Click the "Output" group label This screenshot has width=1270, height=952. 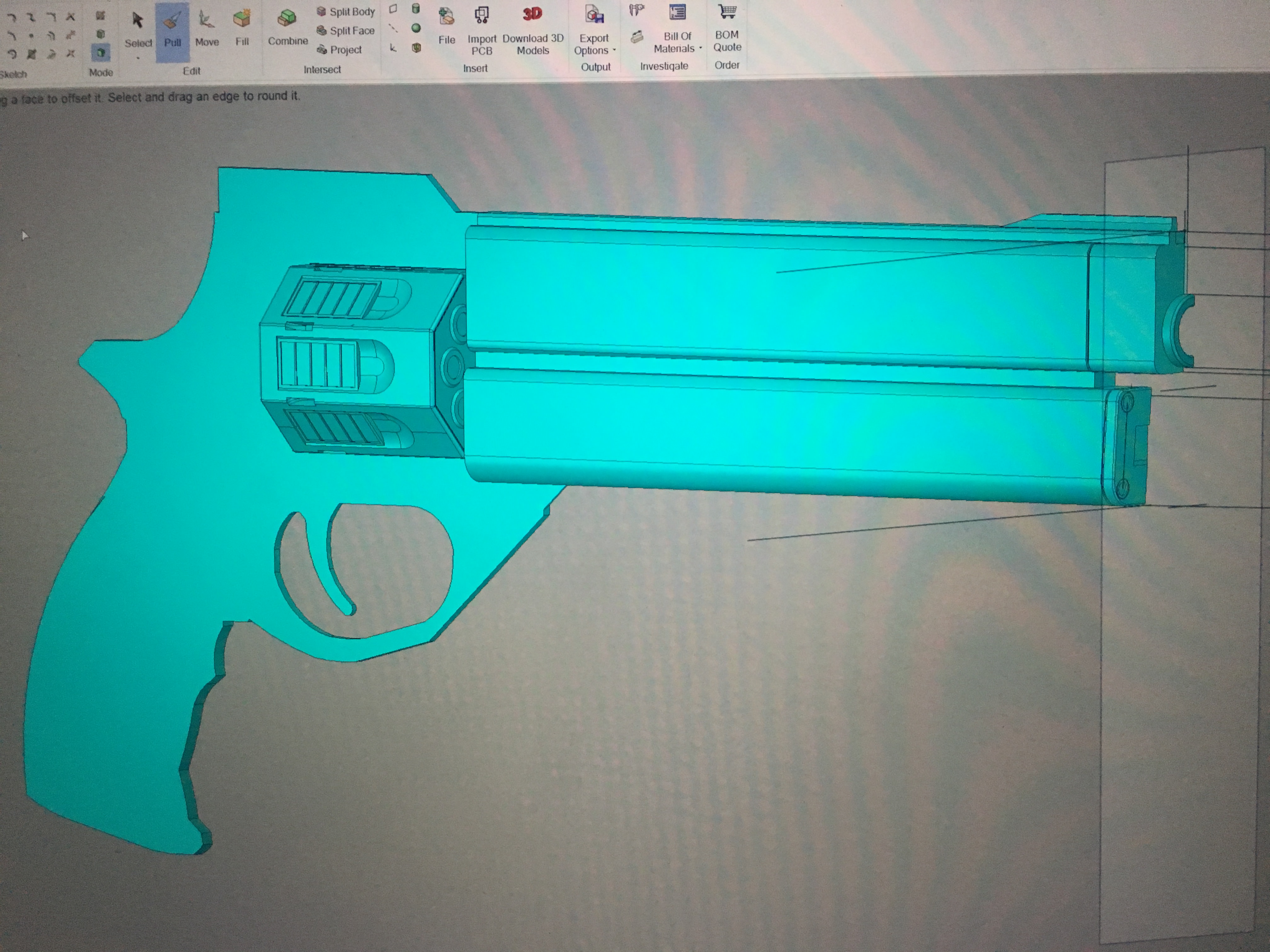[x=595, y=67]
